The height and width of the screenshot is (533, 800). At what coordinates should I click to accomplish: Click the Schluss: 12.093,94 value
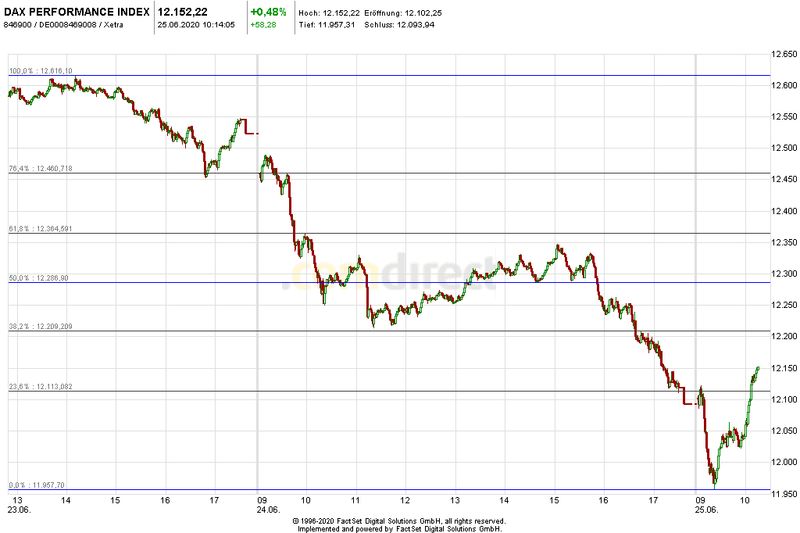point(399,24)
